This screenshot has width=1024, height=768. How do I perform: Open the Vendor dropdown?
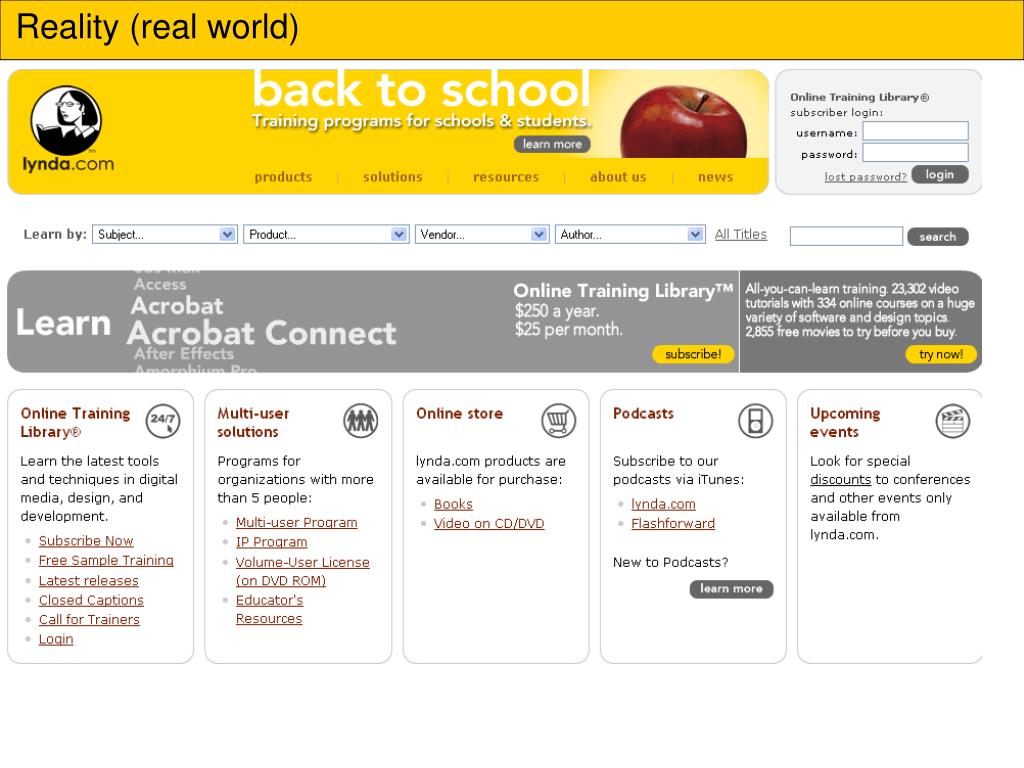click(482, 234)
